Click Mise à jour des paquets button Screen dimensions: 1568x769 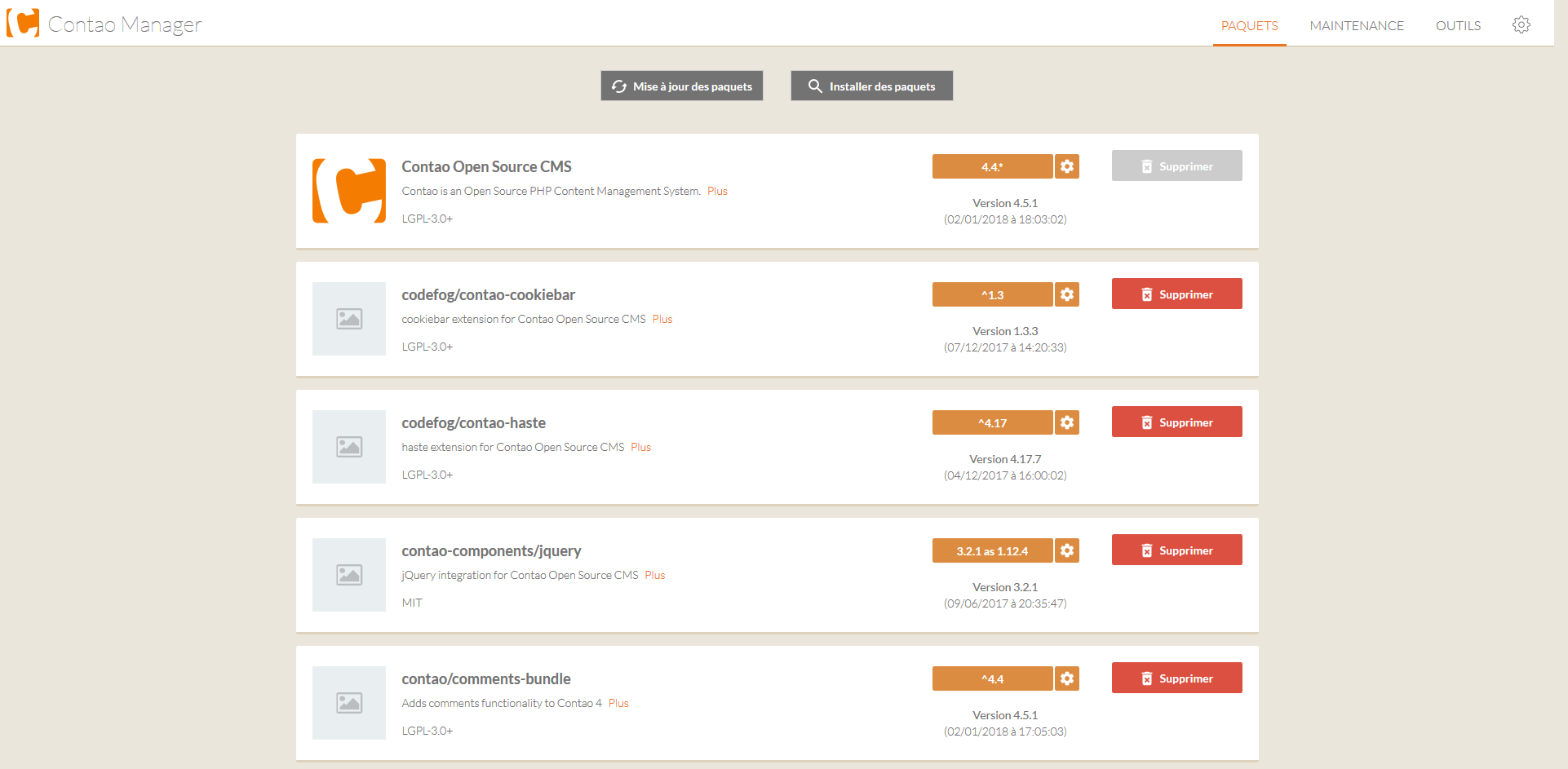682,86
